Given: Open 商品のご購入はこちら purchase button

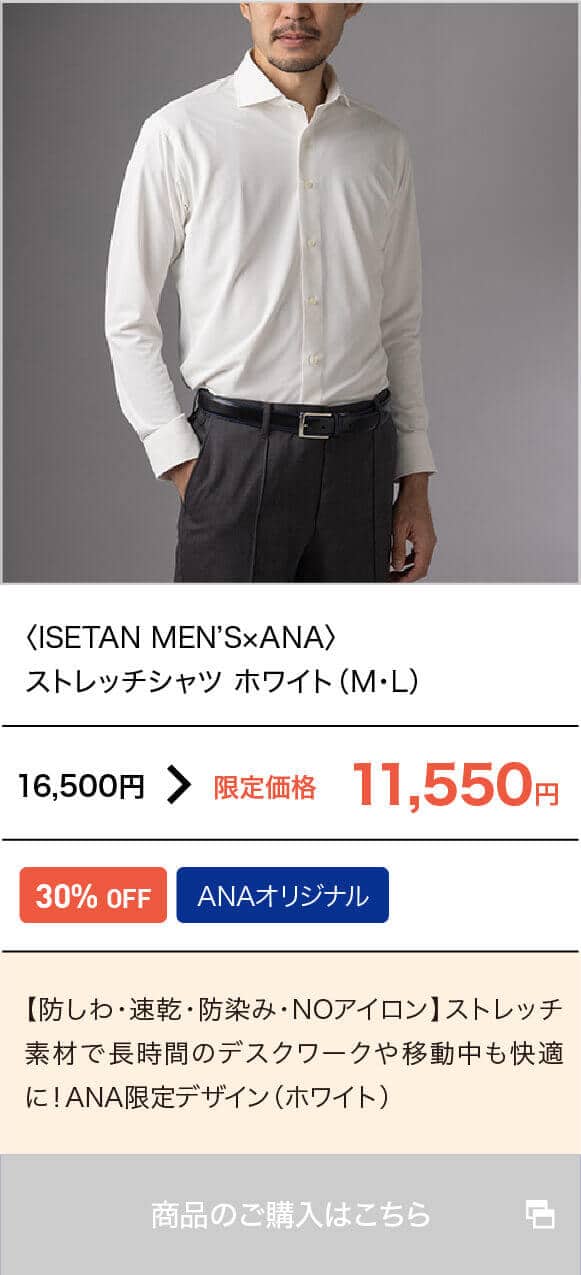Looking at the screenshot, I should [x=290, y=1214].
